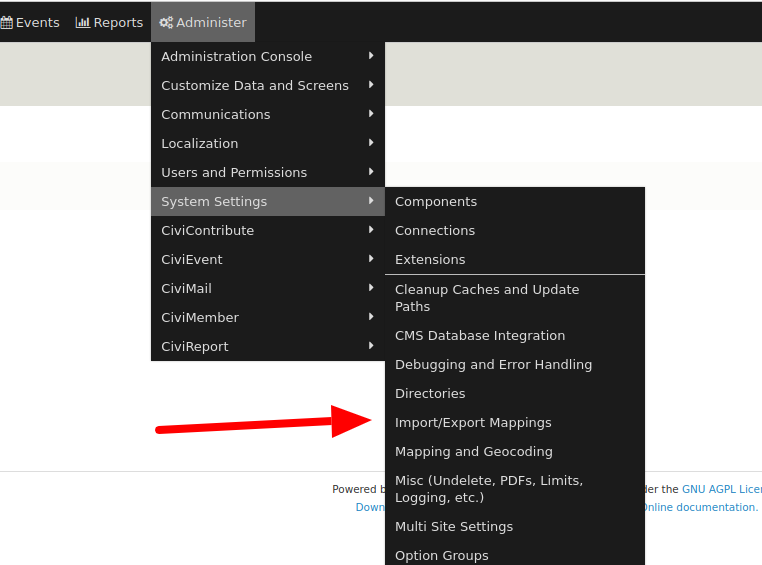The image size is (762, 565).
Task: Open the Online documentation link
Action: tap(700, 507)
